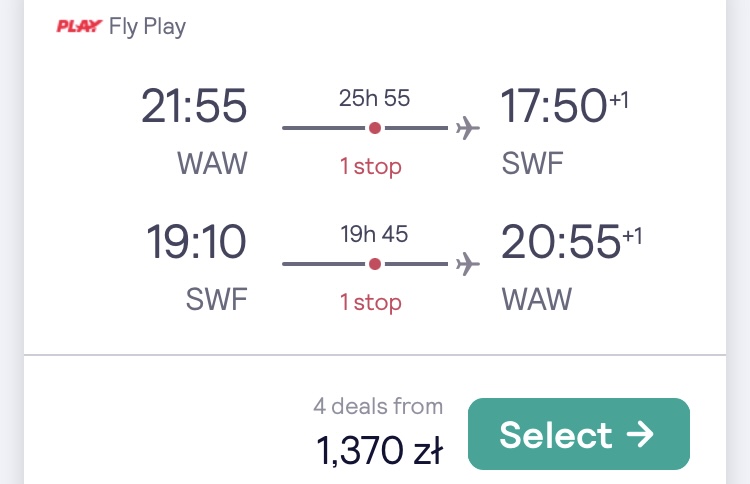Click the 19h 45 duration text
This screenshot has width=750, height=484.
coord(375,234)
